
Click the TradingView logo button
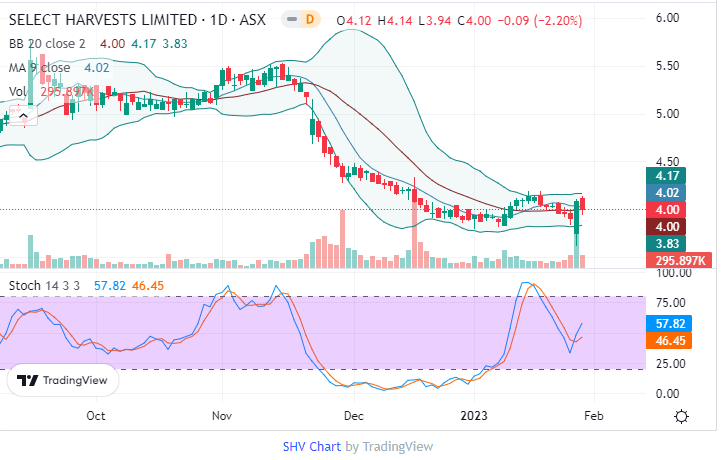64,381
